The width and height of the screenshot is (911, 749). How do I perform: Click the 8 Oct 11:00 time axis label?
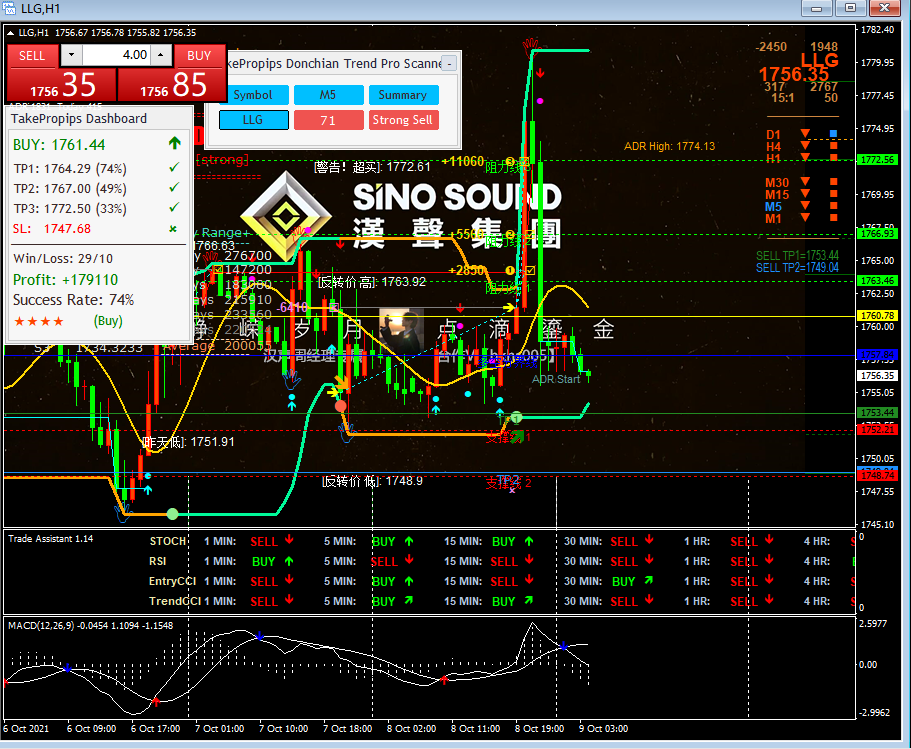pos(475,729)
